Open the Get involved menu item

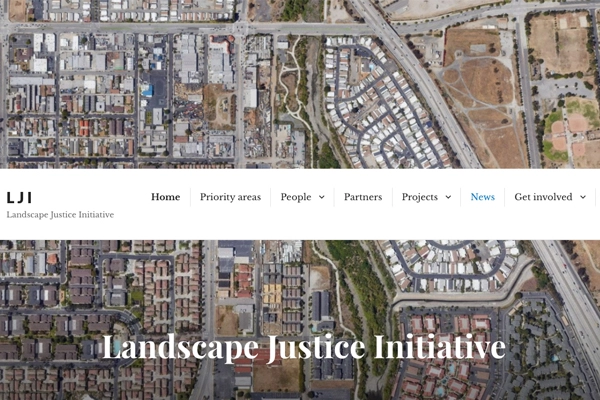[x=543, y=197]
